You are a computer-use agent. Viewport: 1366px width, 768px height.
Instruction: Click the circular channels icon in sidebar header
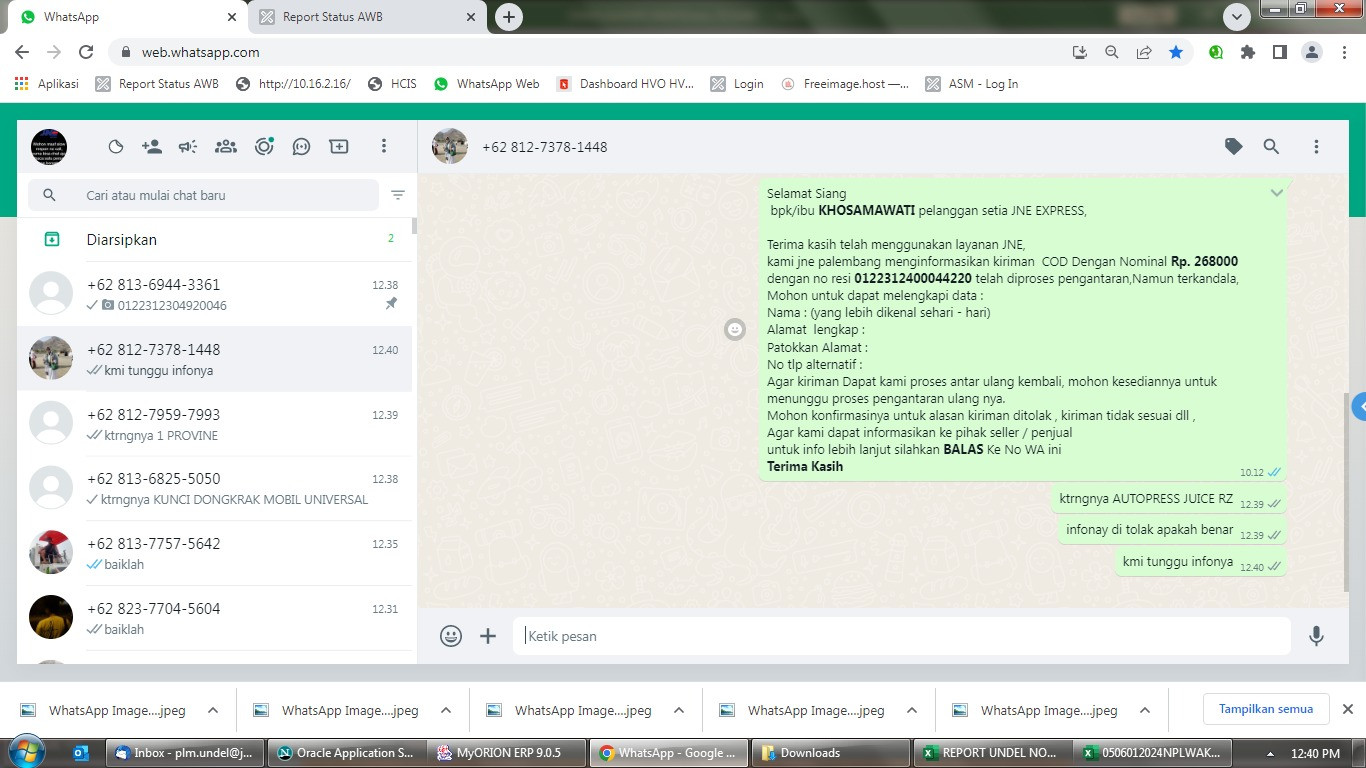(x=264, y=147)
